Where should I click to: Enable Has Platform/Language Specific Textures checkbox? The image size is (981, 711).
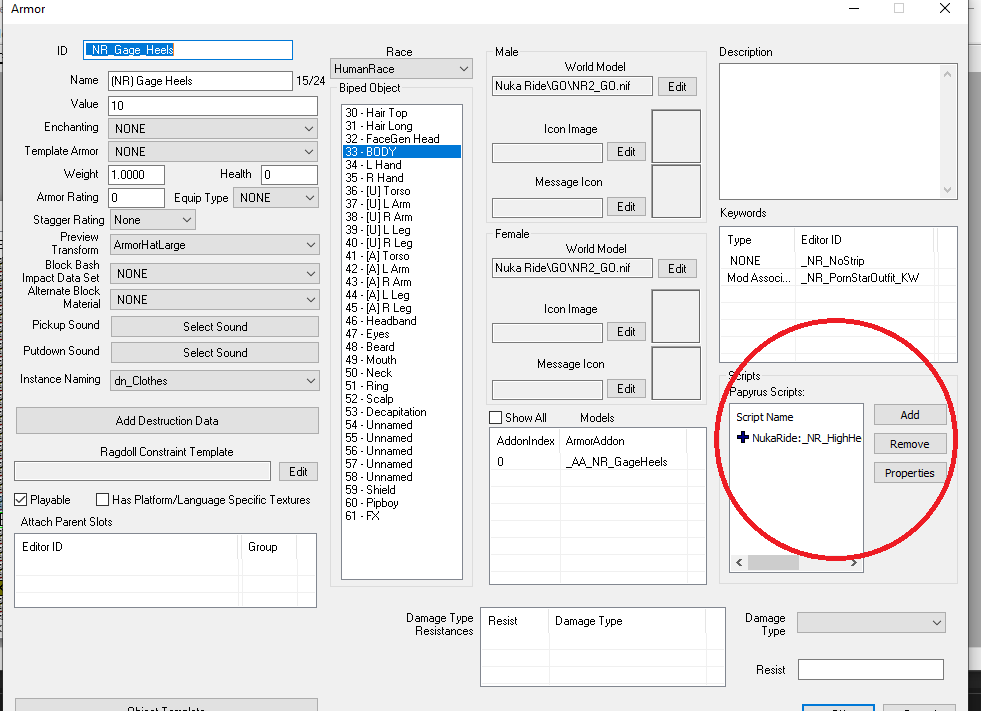coord(102,499)
